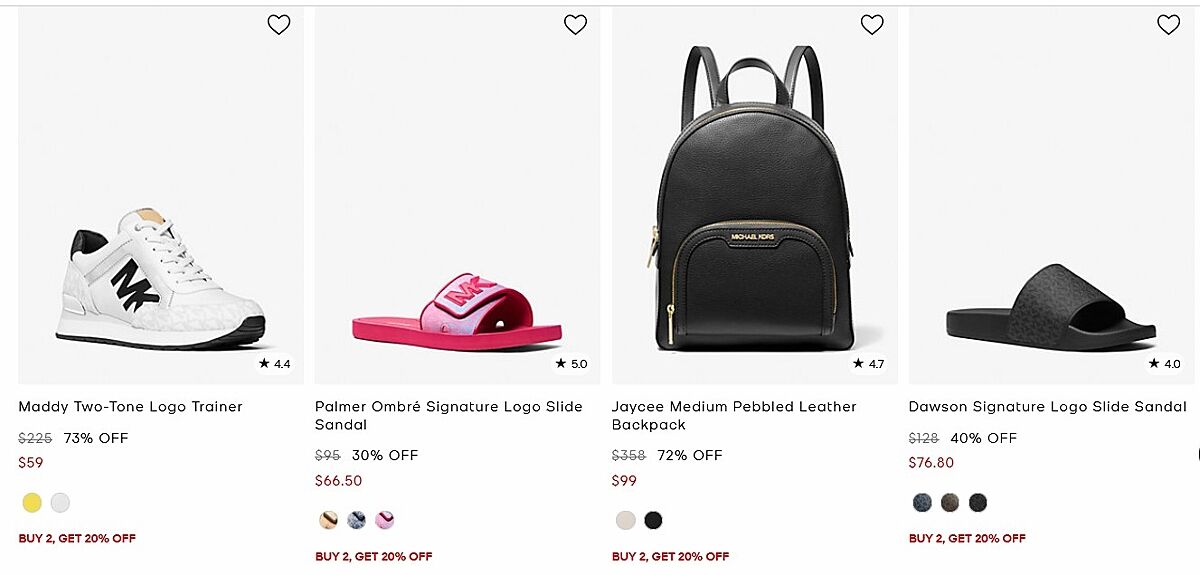Click heart icon on Jaycee Backpack
The height and width of the screenshot is (575, 1200).
pyautogui.click(x=872, y=25)
